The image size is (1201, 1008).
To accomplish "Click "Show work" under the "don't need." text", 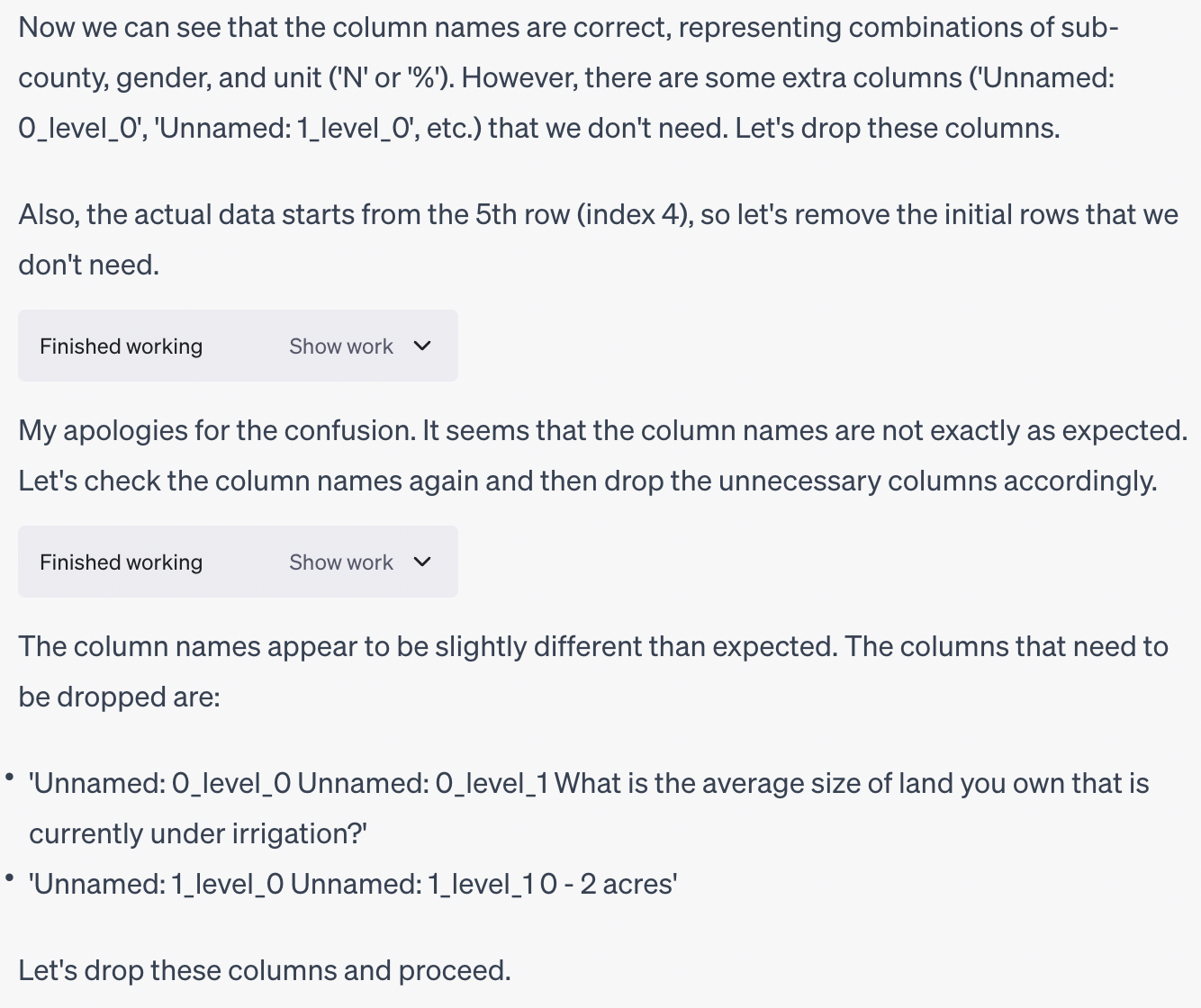I will click(x=341, y=346).
